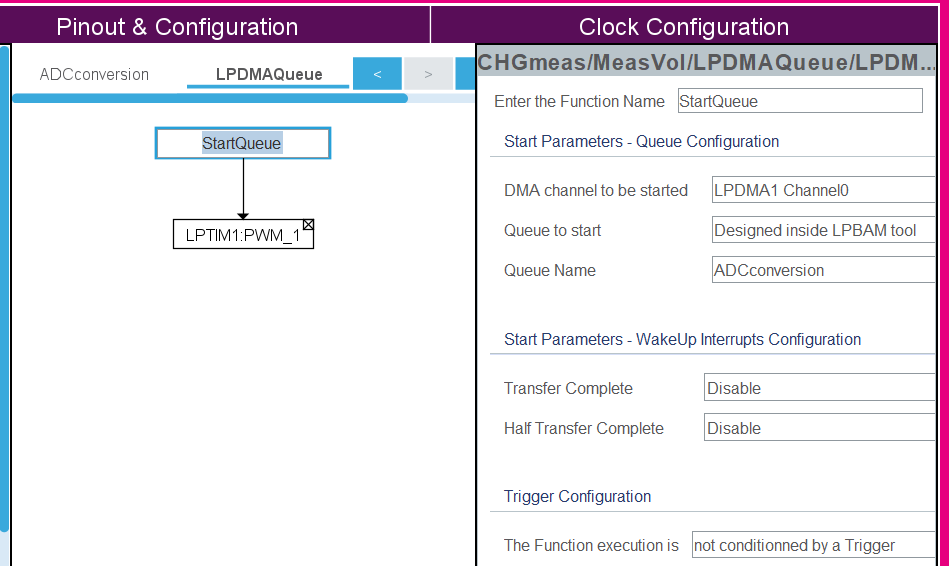Image resolution: width=949 pixels, height=566 pixels.
Task: Select the LPTIM1:PWM_1 function node
Action: (242, 236)
